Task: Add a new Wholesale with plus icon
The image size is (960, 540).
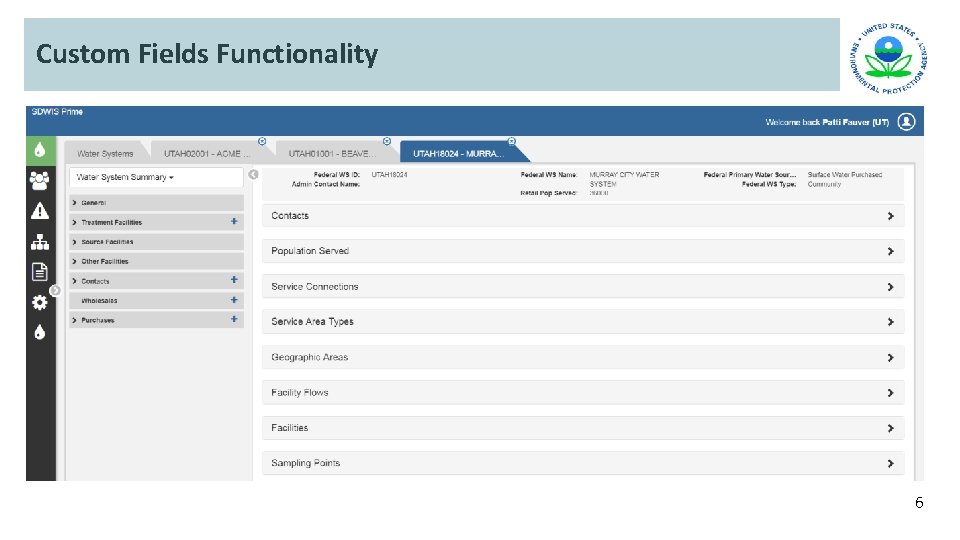Action: tap(234, 300)
